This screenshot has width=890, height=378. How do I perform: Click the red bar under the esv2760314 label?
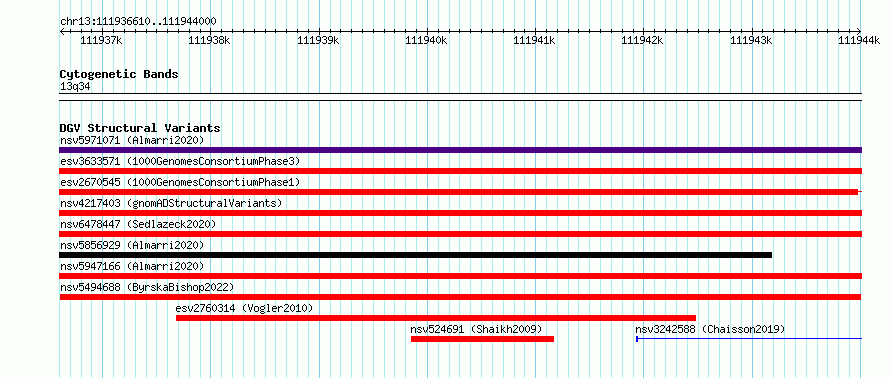pos(436,318)
